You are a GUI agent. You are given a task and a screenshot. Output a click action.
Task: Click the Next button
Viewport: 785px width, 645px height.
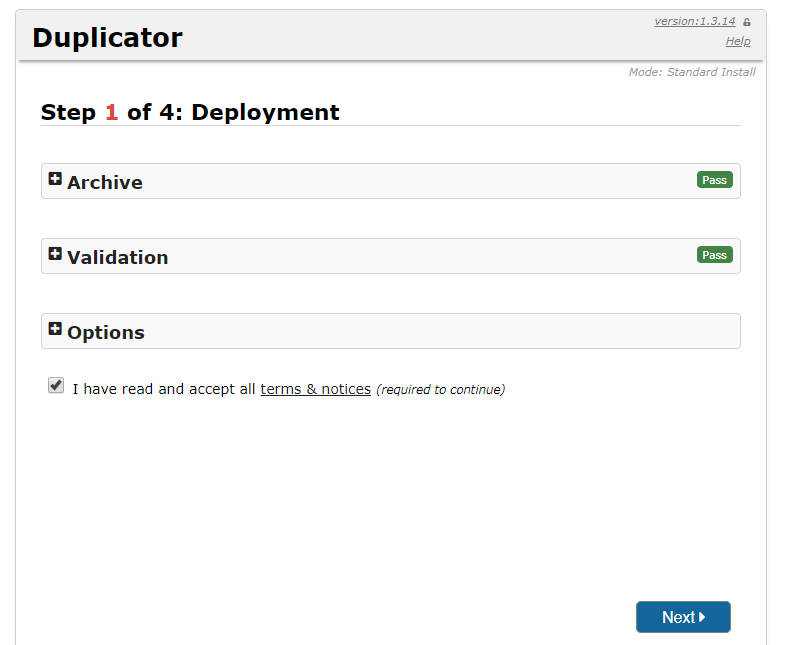tap(683, 617)
